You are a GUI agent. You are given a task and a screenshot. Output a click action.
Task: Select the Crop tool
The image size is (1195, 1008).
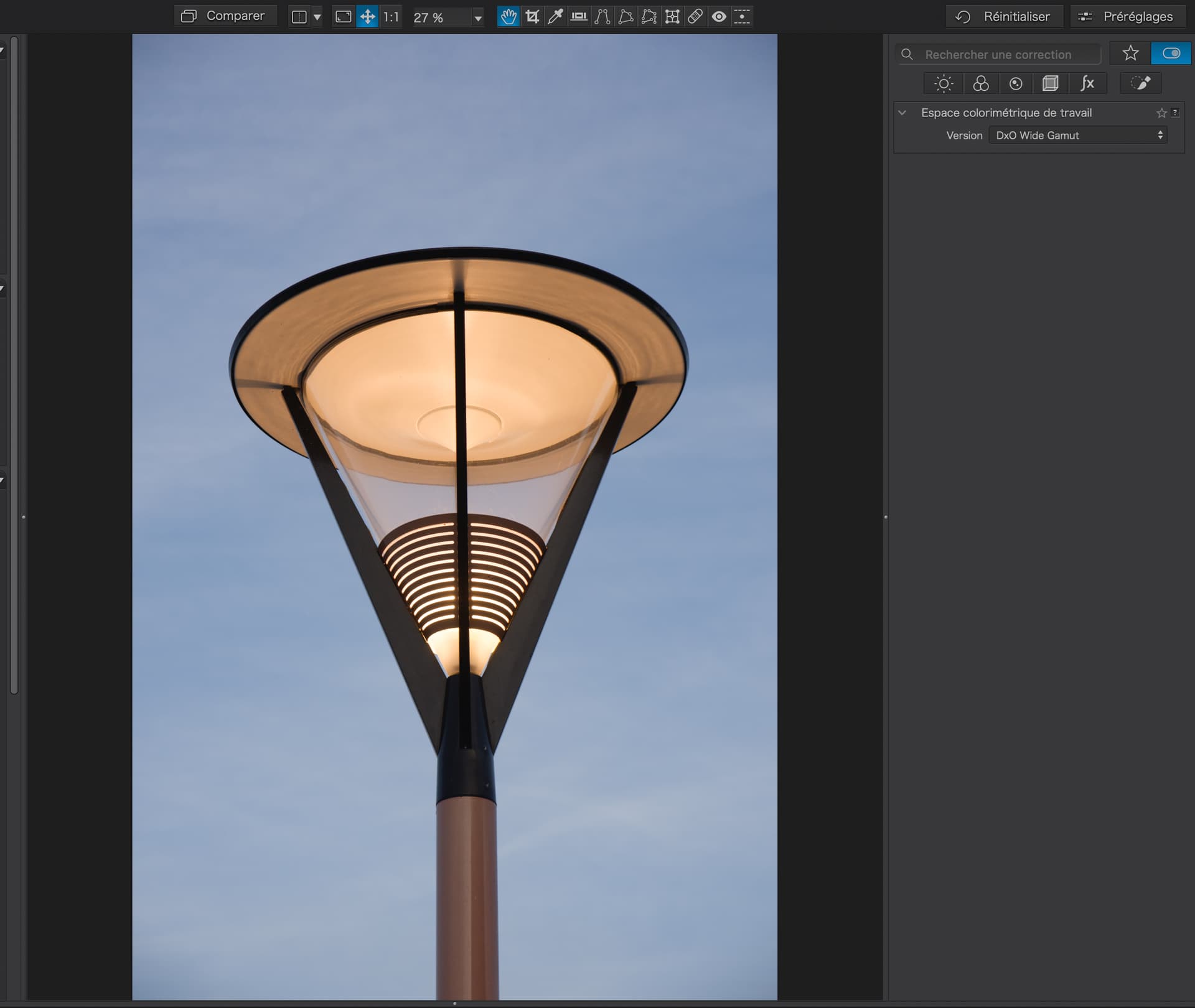click(532, 17)
